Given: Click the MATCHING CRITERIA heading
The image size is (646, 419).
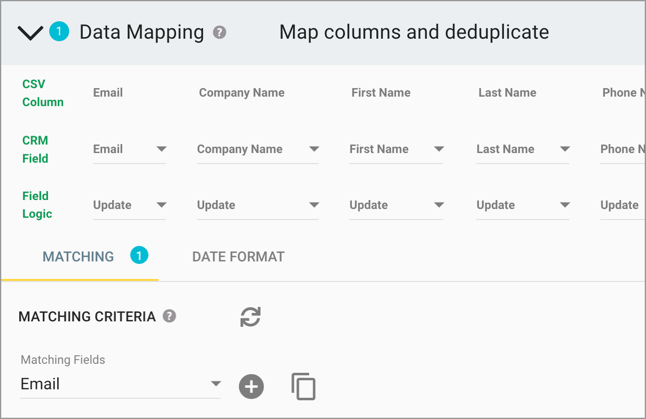Looking at the screenshot, I should coord(87,316).
